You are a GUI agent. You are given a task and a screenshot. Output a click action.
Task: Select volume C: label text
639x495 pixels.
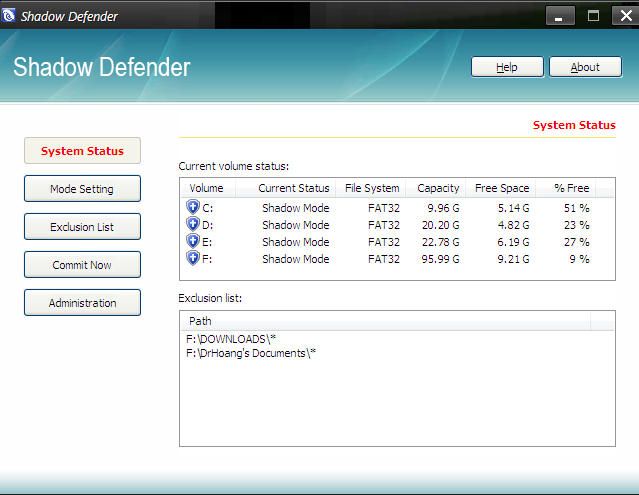[207, 208]
